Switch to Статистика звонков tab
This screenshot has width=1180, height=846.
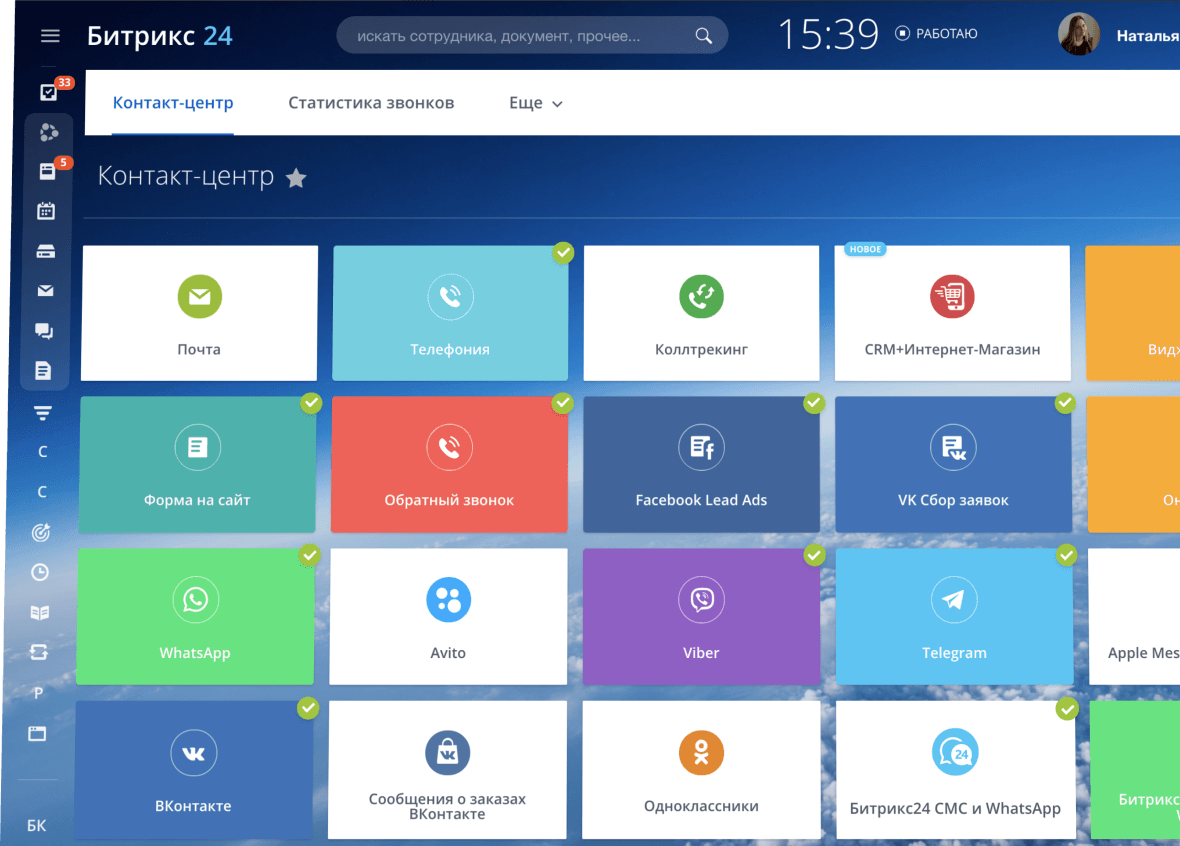pos(371,103)
